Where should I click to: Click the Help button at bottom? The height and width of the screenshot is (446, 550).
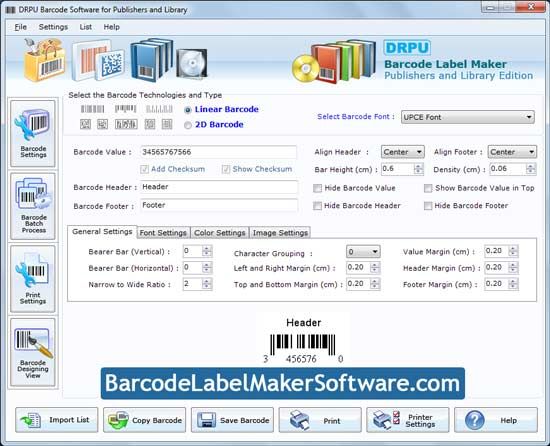click(x=496, y=420)
